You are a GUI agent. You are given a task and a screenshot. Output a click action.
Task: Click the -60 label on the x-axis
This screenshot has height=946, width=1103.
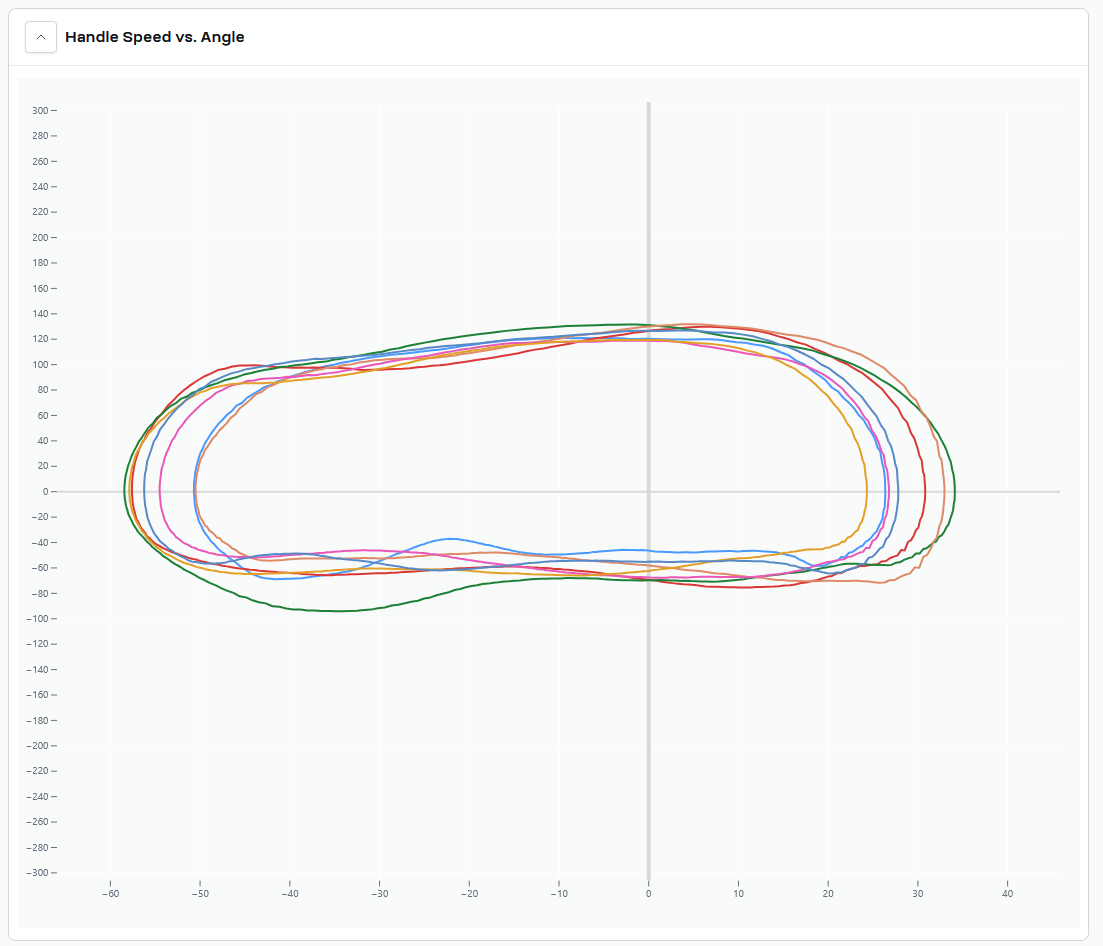[x=110, y=894]
